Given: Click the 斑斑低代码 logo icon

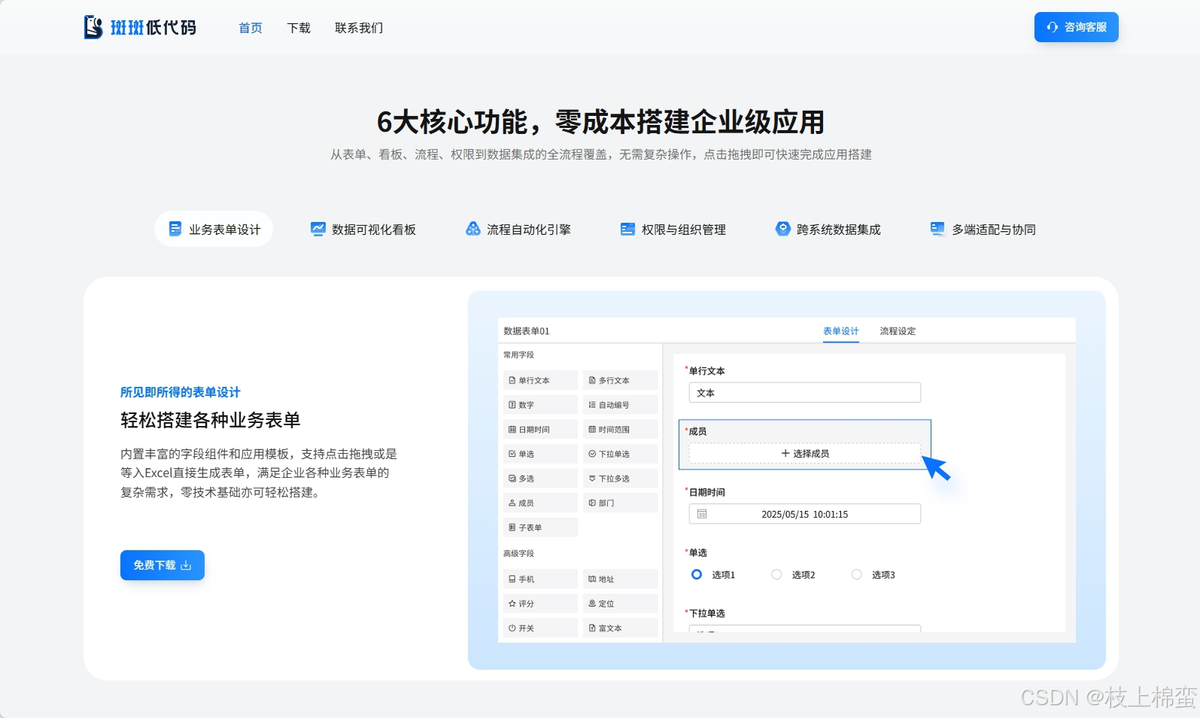Looking at the screenshot, I should click(93, 27).
